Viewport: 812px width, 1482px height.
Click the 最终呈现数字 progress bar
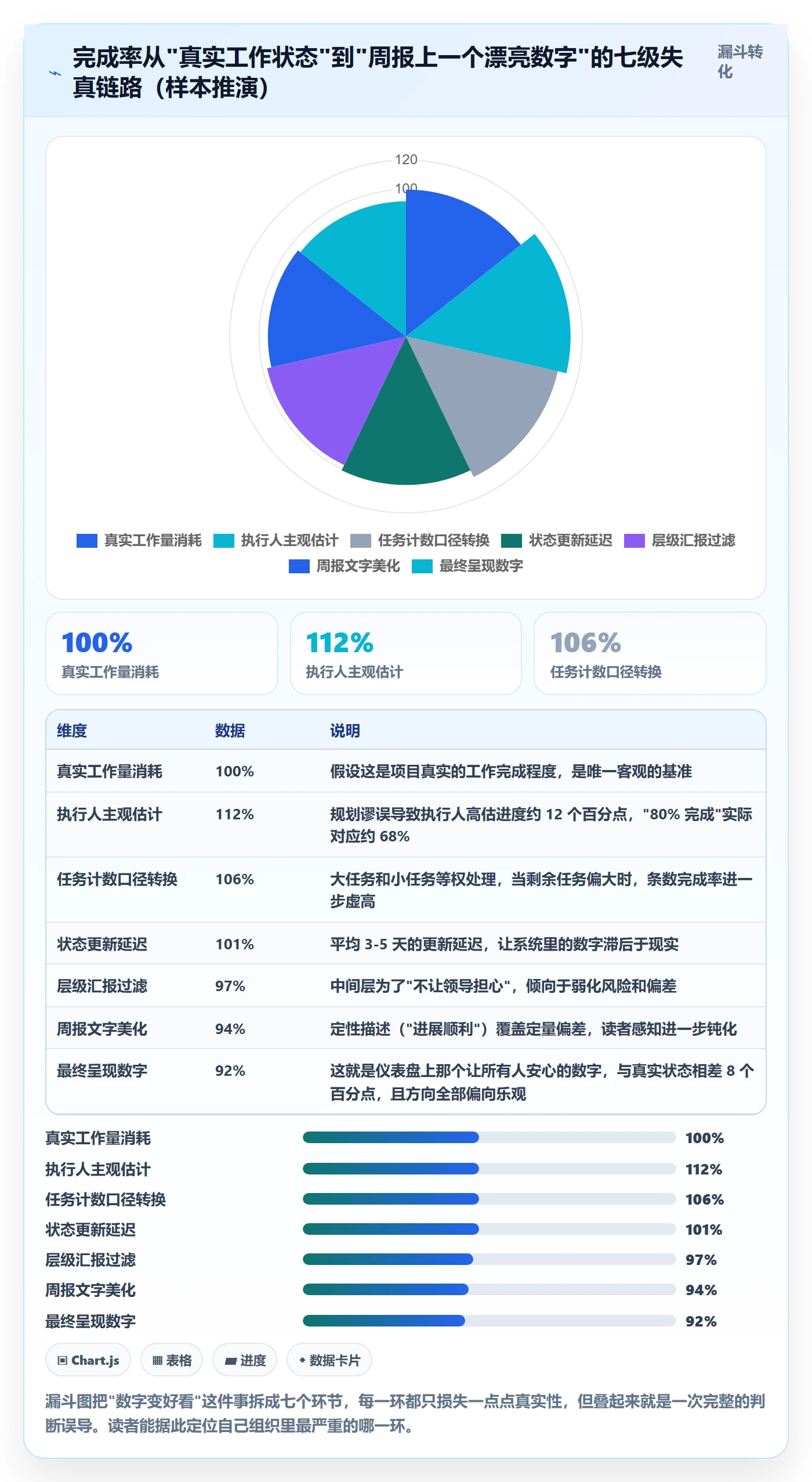click(x=490, y=1321)
